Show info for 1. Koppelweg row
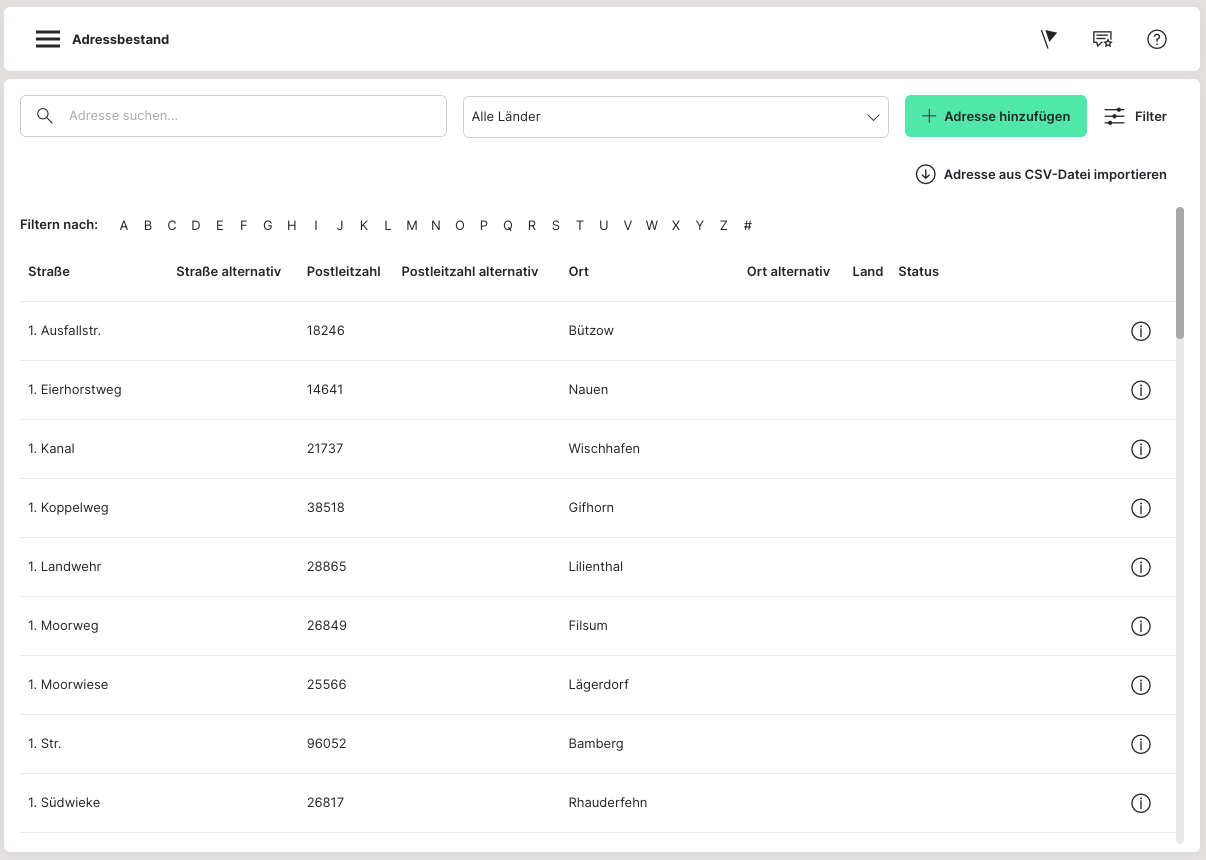 coord(1140,508)
